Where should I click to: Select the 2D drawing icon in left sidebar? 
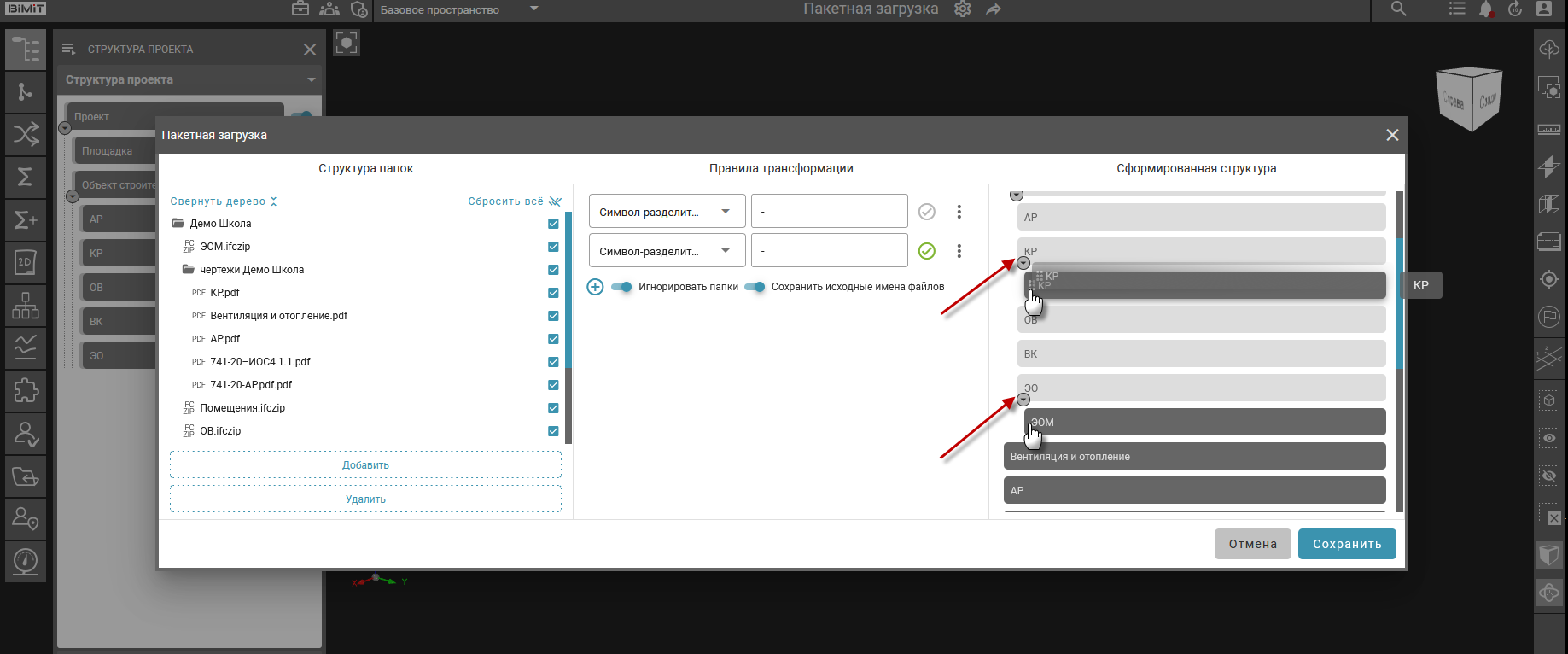point(25,262)
